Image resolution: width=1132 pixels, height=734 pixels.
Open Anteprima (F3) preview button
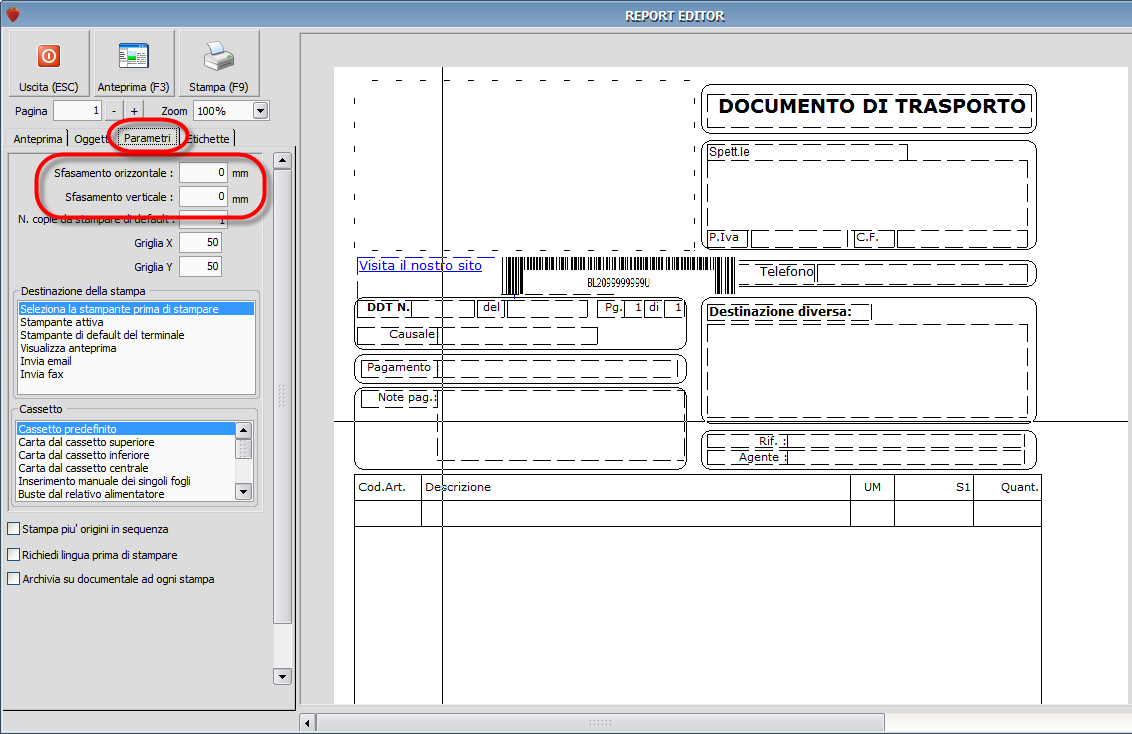coord(134,63)
